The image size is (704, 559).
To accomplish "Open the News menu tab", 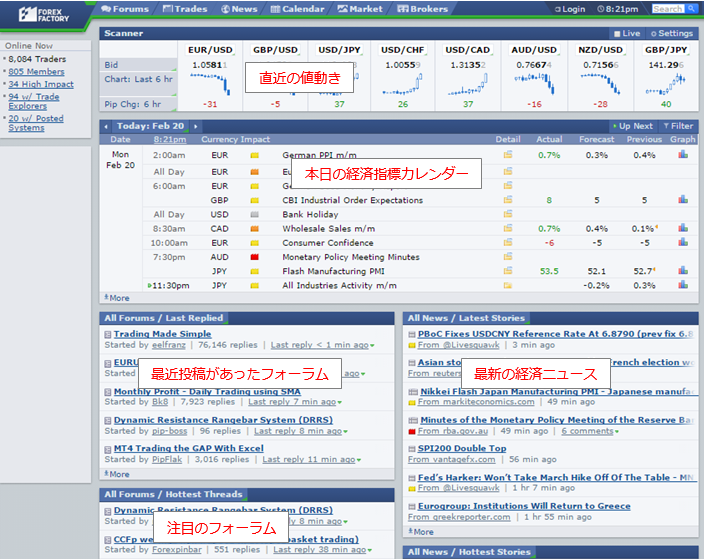I will [239, 9].
